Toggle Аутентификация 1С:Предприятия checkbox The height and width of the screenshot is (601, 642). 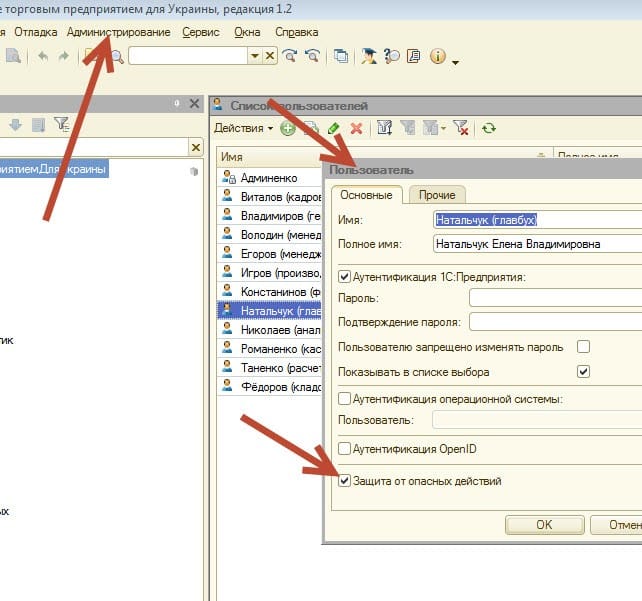click(x=346, y=277)
